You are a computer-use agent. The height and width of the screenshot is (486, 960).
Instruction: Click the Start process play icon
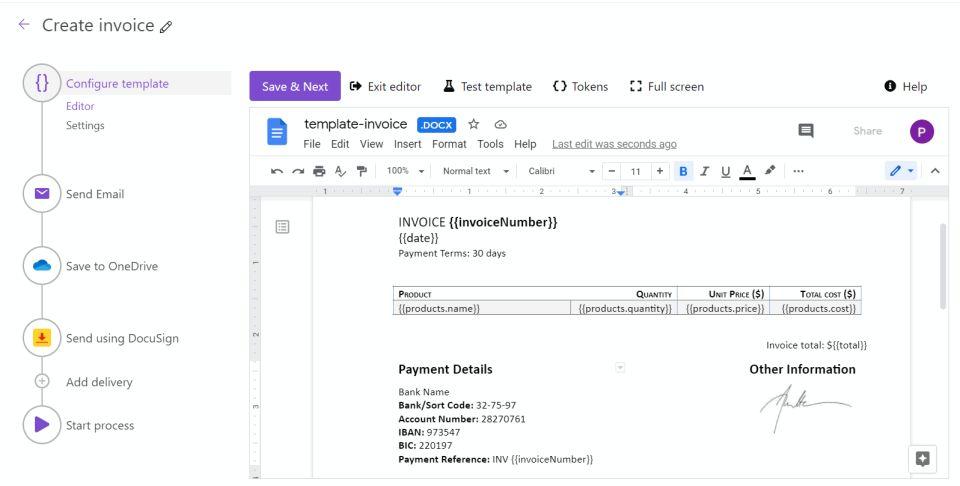(x=42, y=425)
